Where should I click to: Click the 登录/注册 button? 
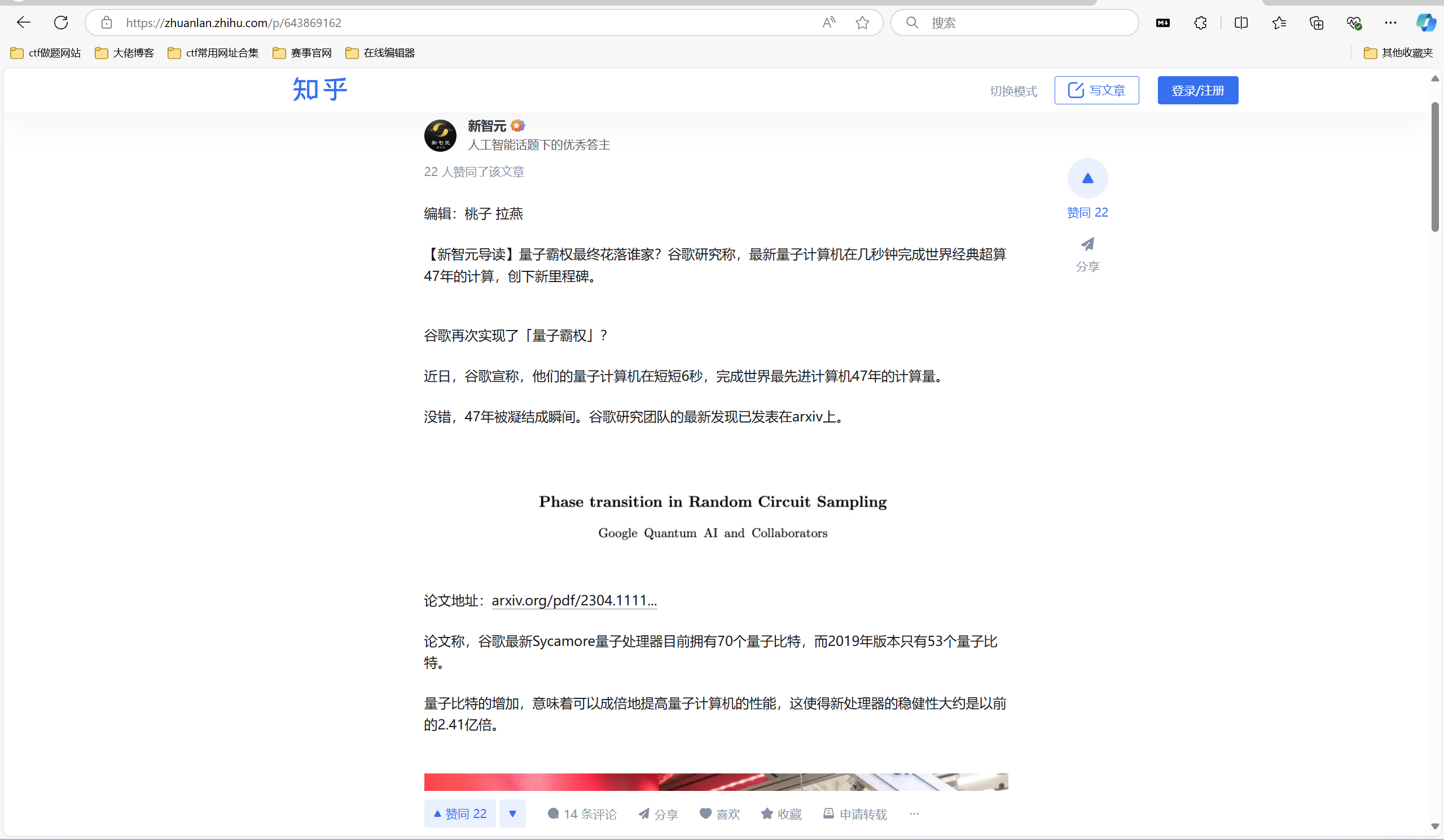pos(1197,90)
